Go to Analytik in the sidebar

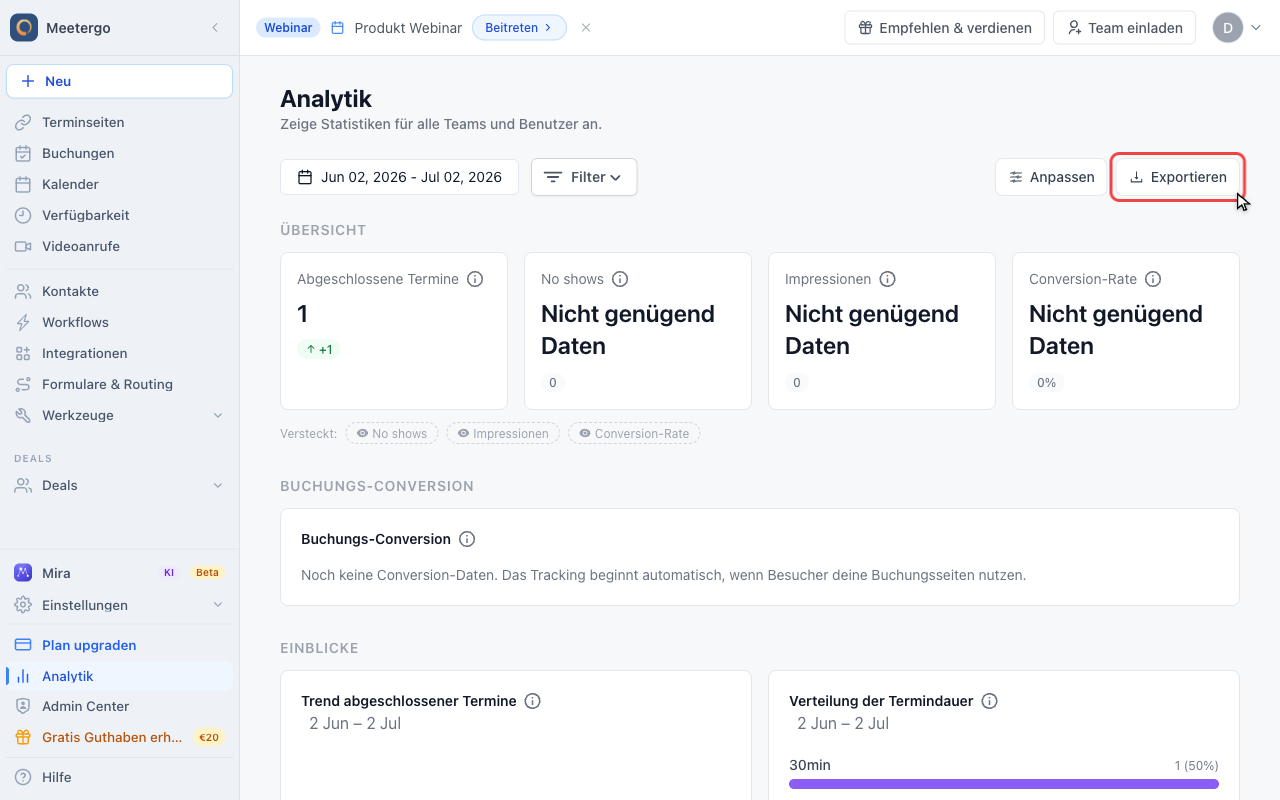coord(119,676)
